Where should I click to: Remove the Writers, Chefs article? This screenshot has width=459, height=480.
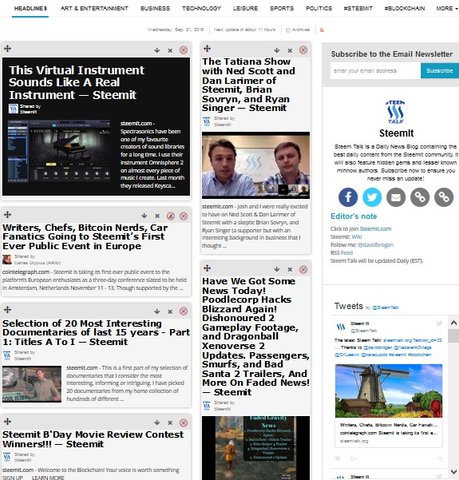[x=157, y=216]
